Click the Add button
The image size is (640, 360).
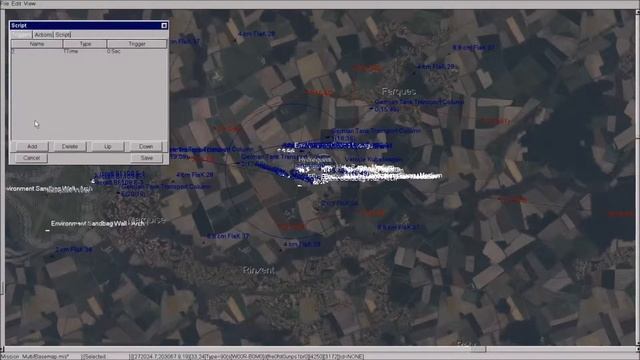(x=32, y=146)
